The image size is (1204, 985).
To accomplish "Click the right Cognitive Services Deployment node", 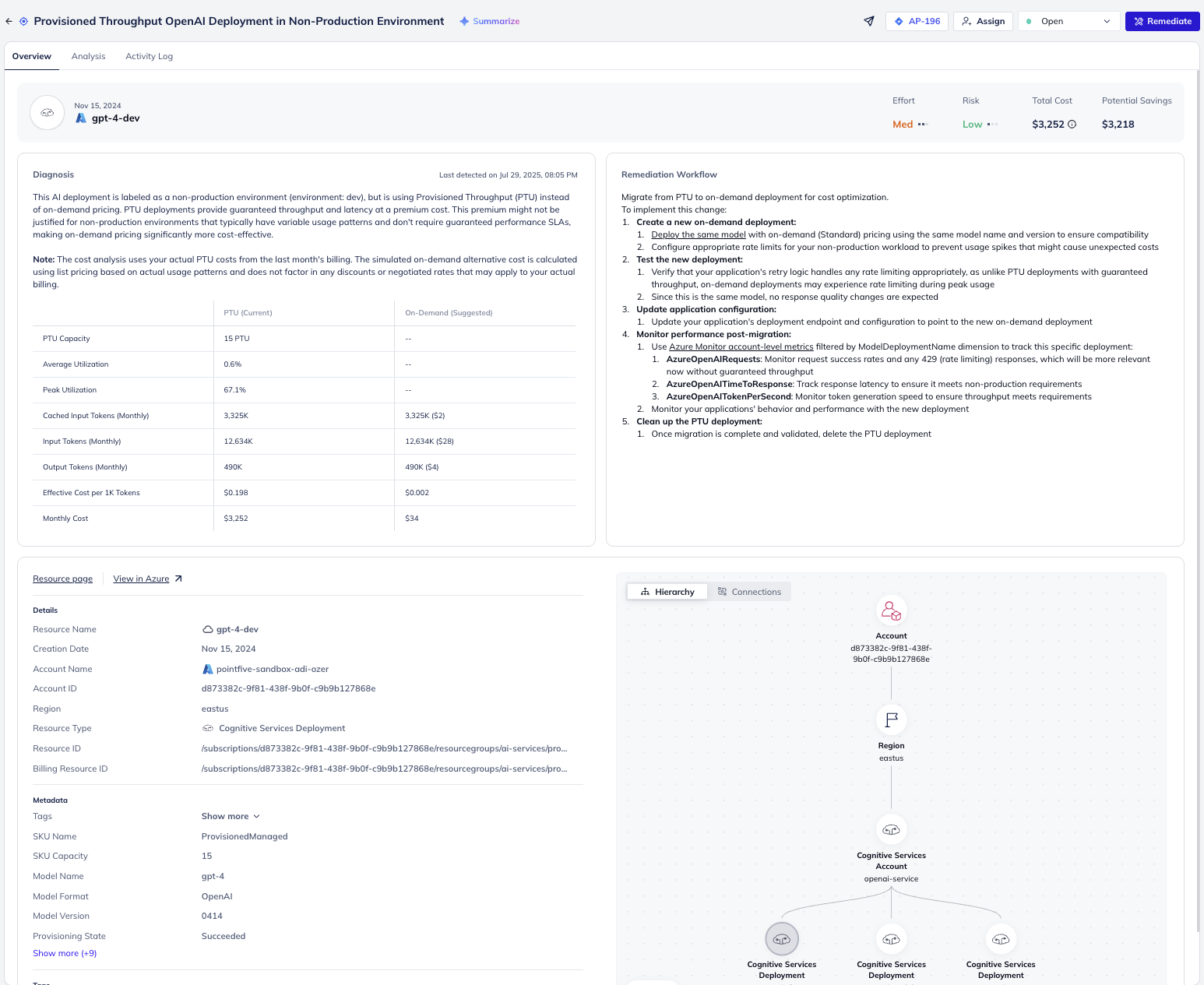I will click(x=1001, y=939).
